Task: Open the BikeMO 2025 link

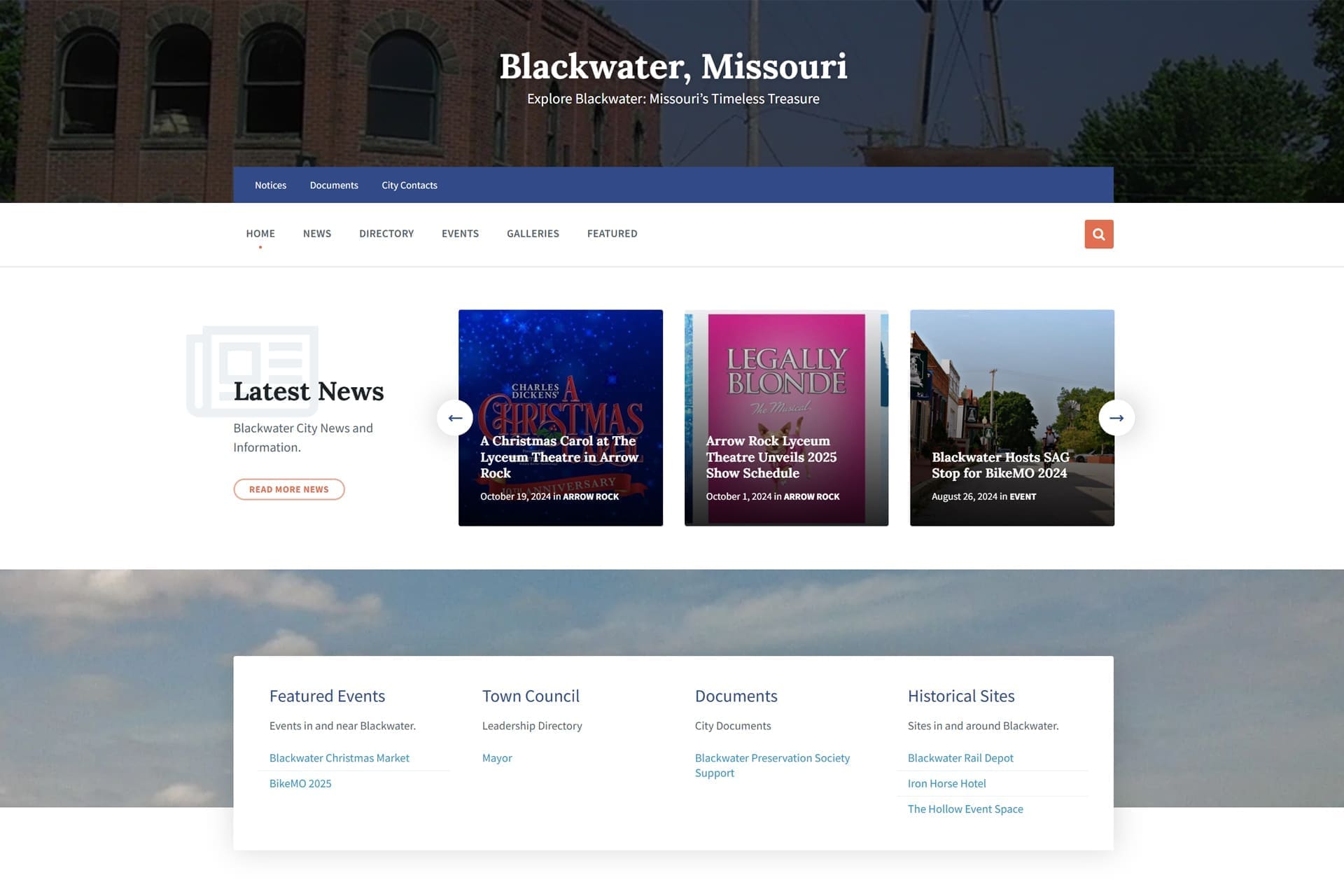Action: [300, 783]
